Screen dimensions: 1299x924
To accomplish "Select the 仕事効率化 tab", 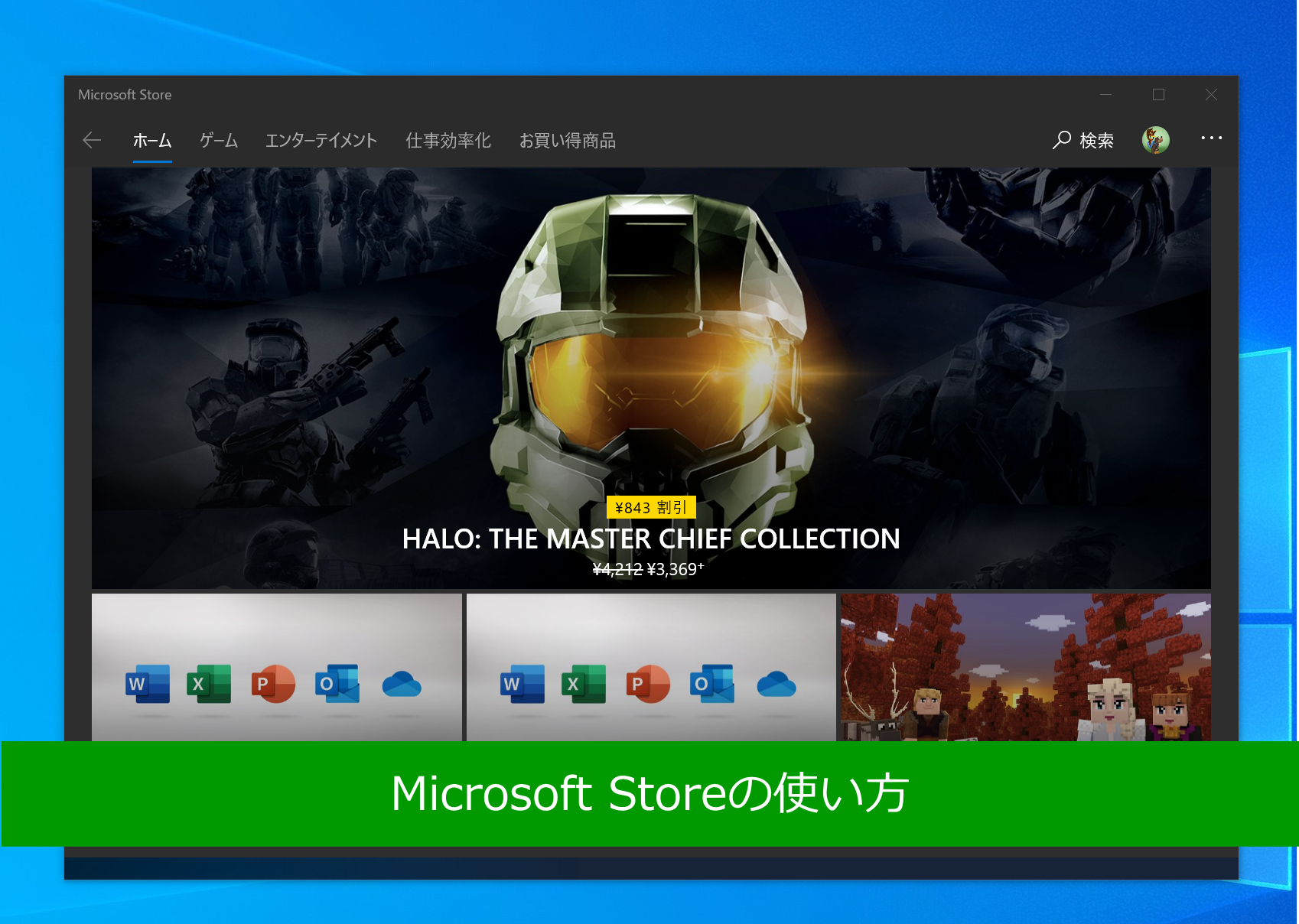I will (448, 141).
